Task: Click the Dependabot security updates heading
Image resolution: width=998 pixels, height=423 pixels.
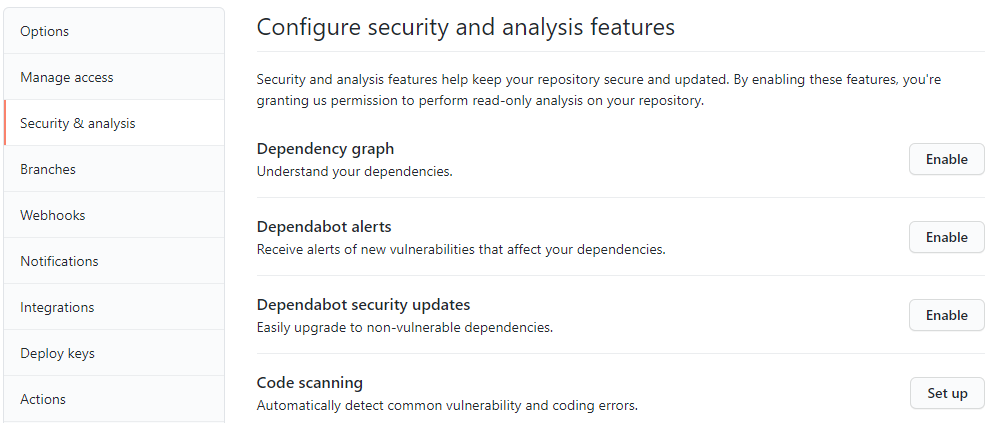Action: pyautogui.click(x=363, y=305)
